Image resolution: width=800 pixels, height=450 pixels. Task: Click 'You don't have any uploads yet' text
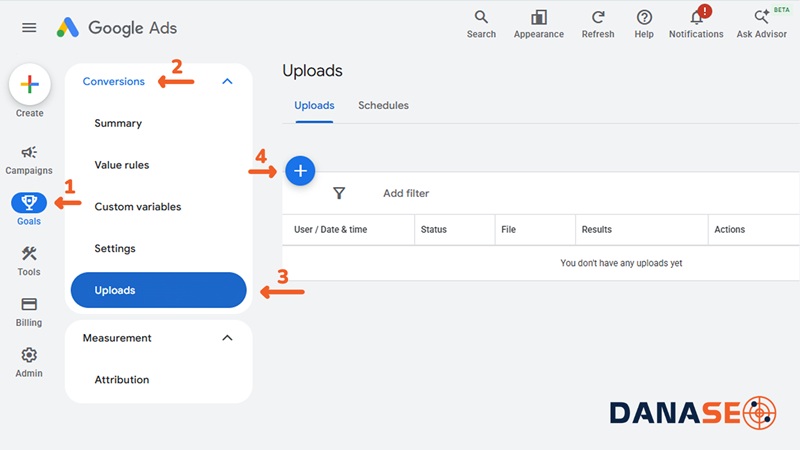pos(621,263)
